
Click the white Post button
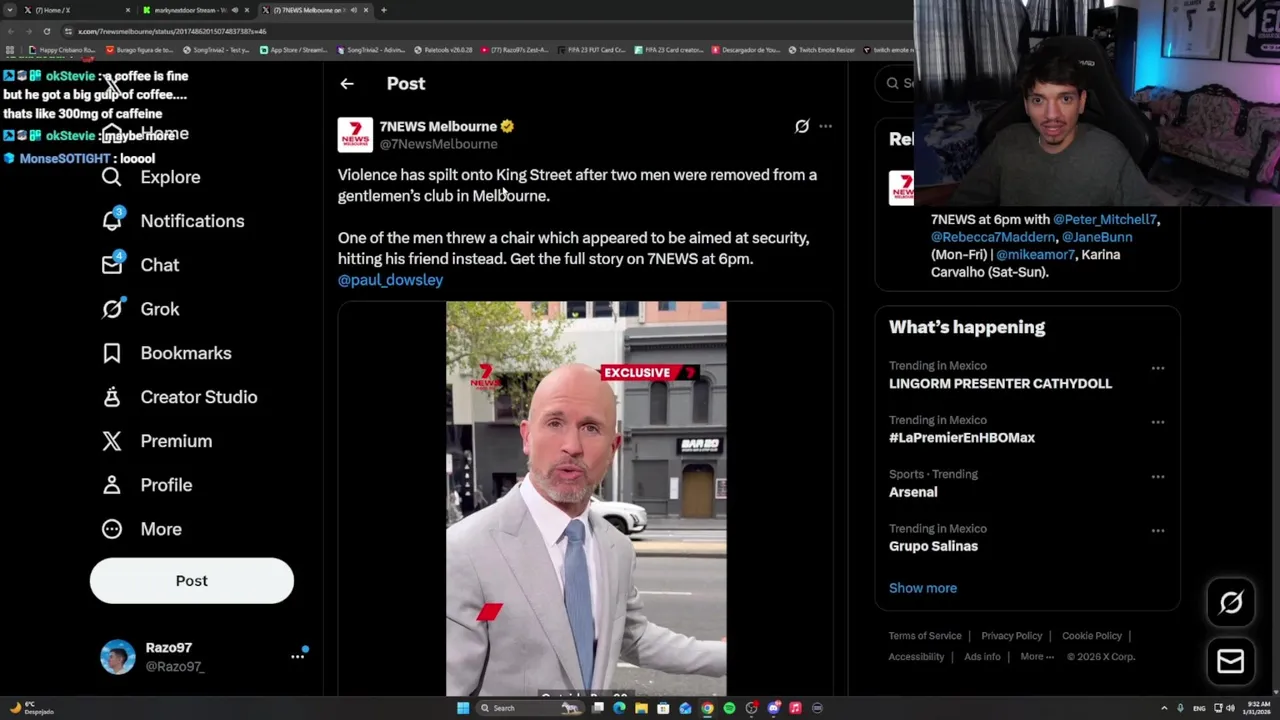192,581
